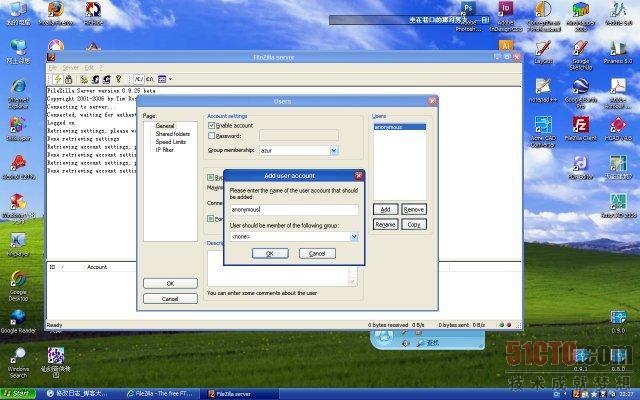
Task: Click the Add button under Users list
Action: (385, 209)
